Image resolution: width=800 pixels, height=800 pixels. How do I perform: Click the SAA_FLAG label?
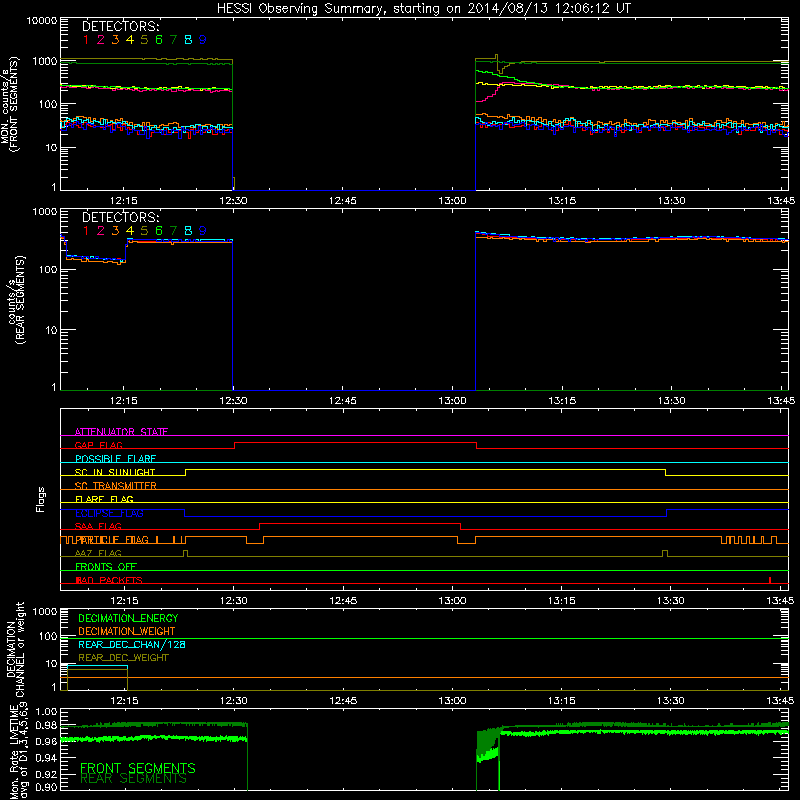click(98, 526)
